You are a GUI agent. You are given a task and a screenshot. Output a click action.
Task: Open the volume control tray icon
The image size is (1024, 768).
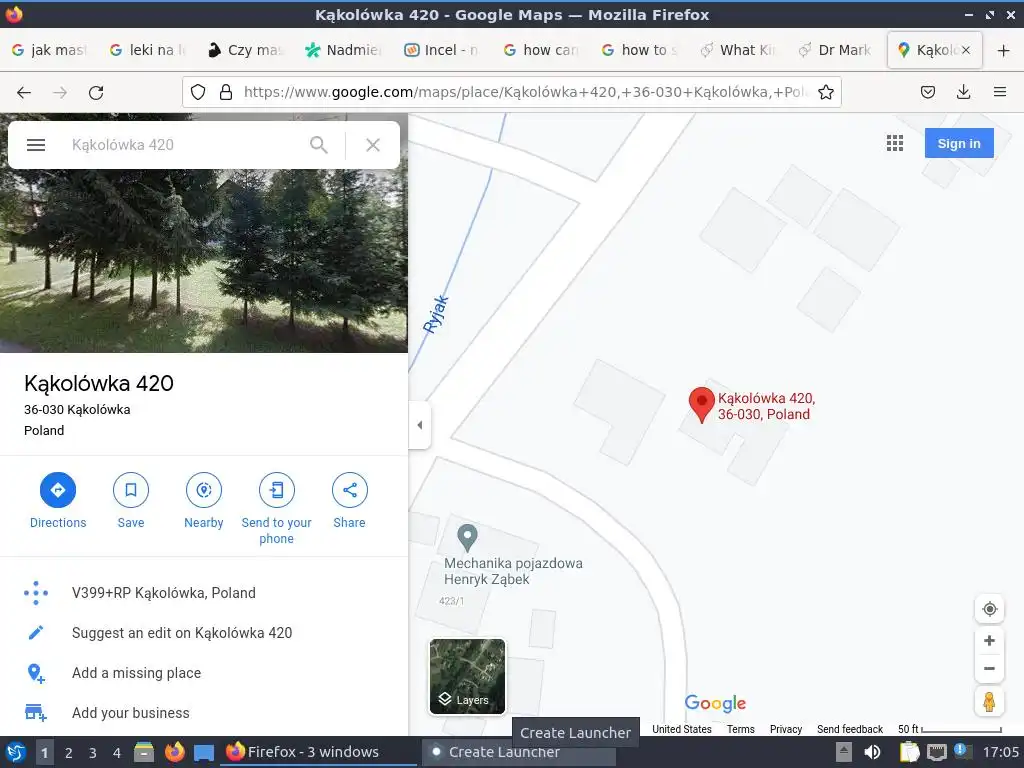pos(872,752)
